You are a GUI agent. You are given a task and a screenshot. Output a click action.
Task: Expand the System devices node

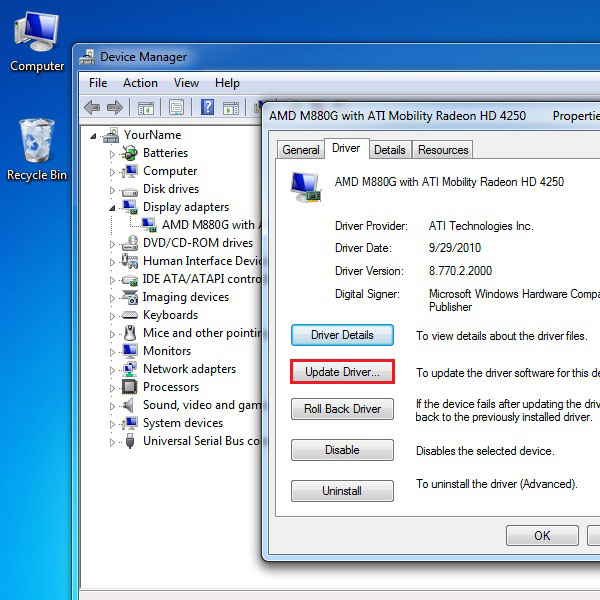(112, 424)
